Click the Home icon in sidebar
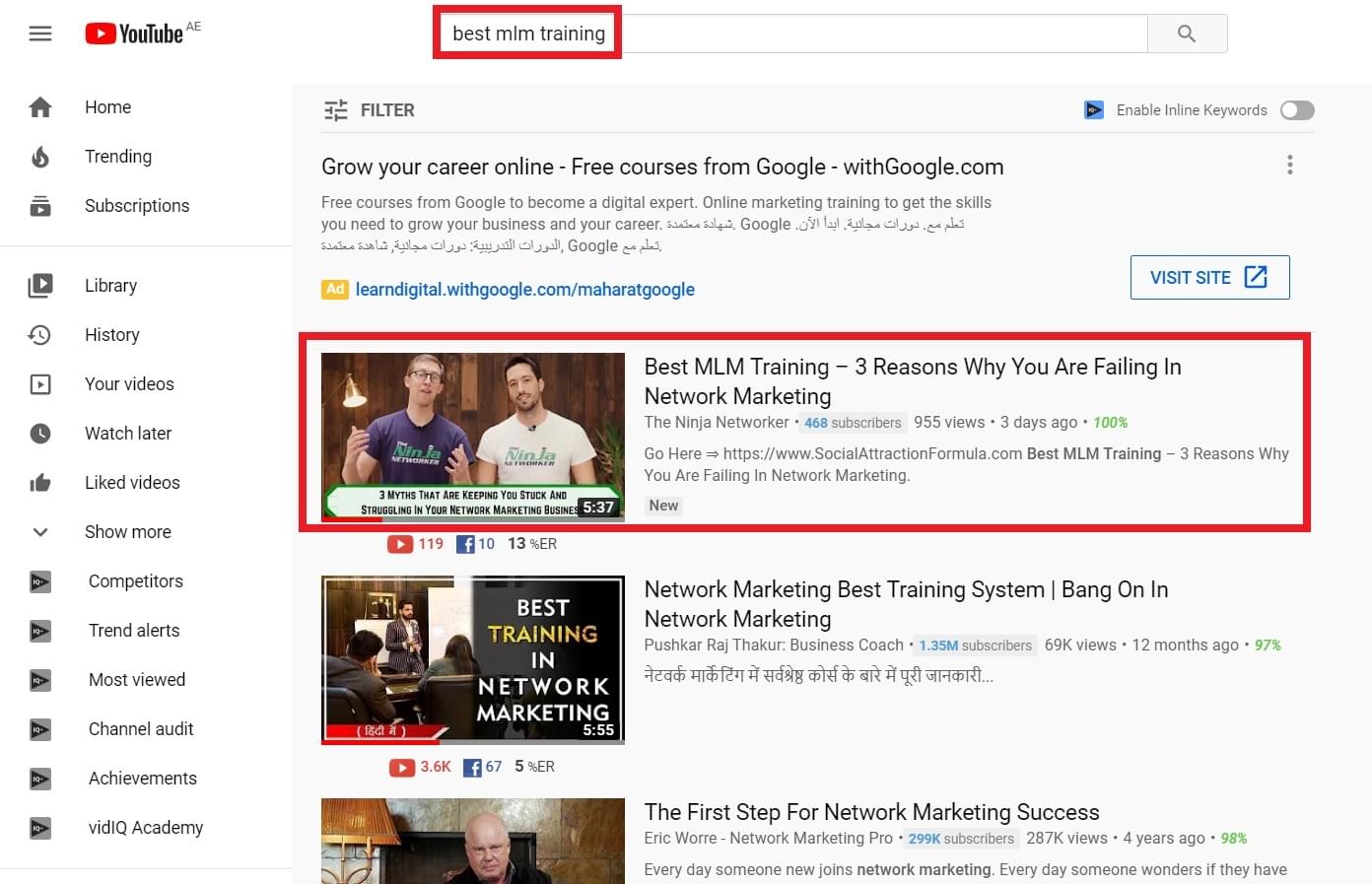The height and width of the screenshot is (884, 1372). coord(40,107)
